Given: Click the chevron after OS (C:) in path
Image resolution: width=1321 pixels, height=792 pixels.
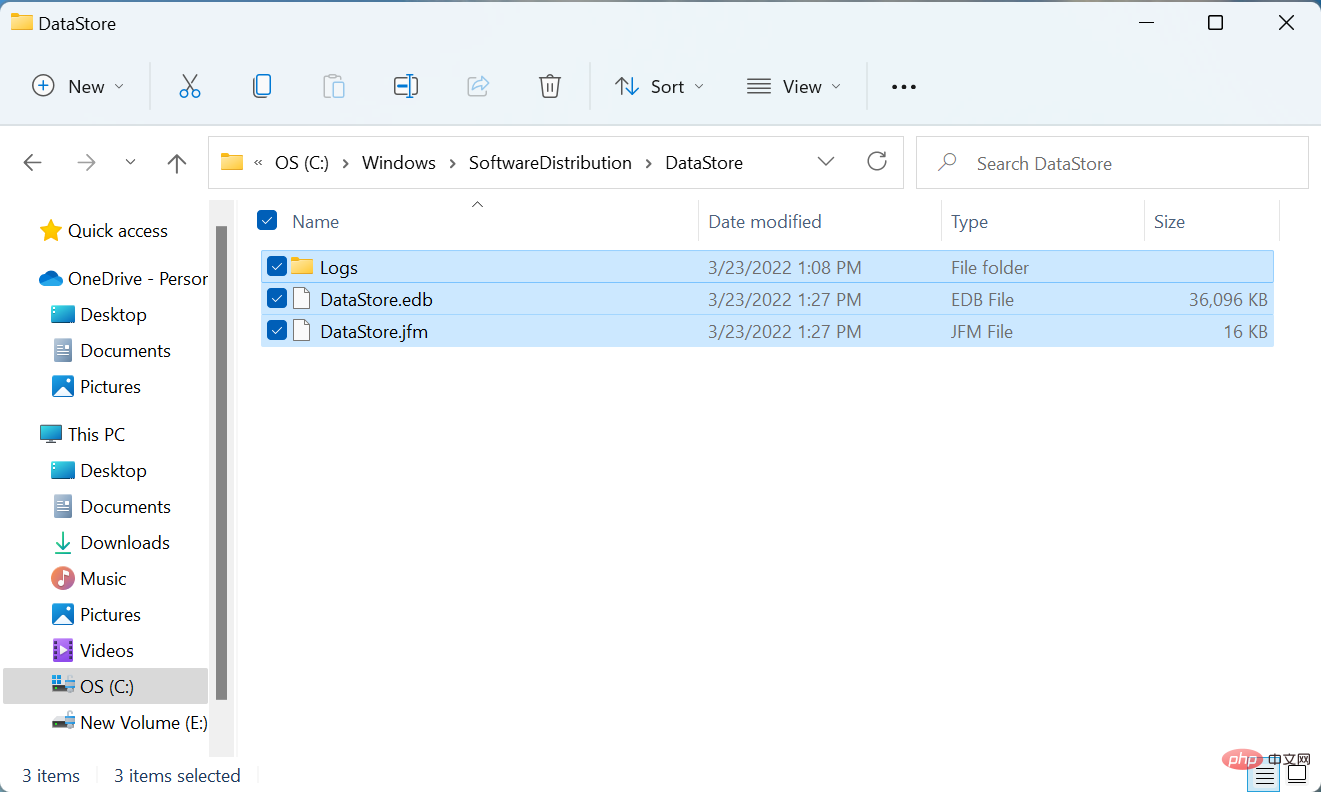Looking at the screenshot, I should pos(345,163).
